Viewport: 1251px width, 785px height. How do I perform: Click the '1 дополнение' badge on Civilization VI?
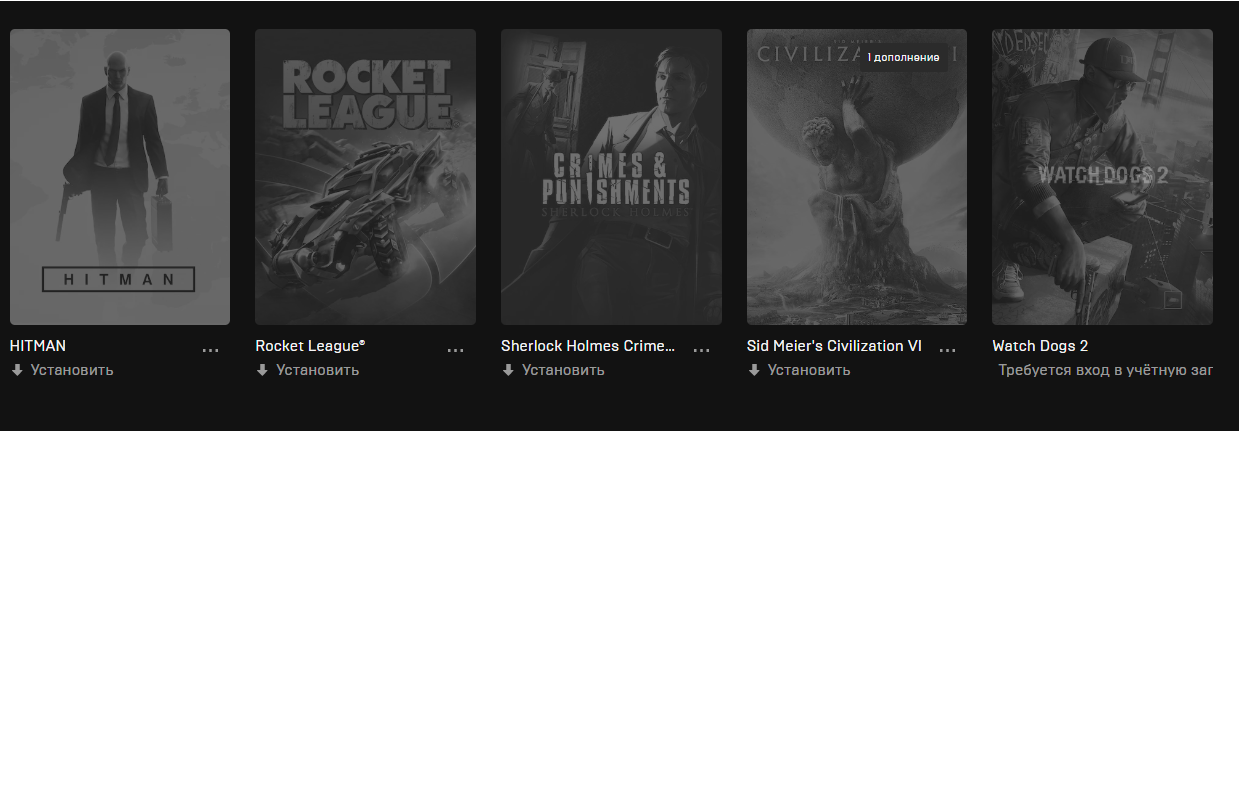point(903,58)
